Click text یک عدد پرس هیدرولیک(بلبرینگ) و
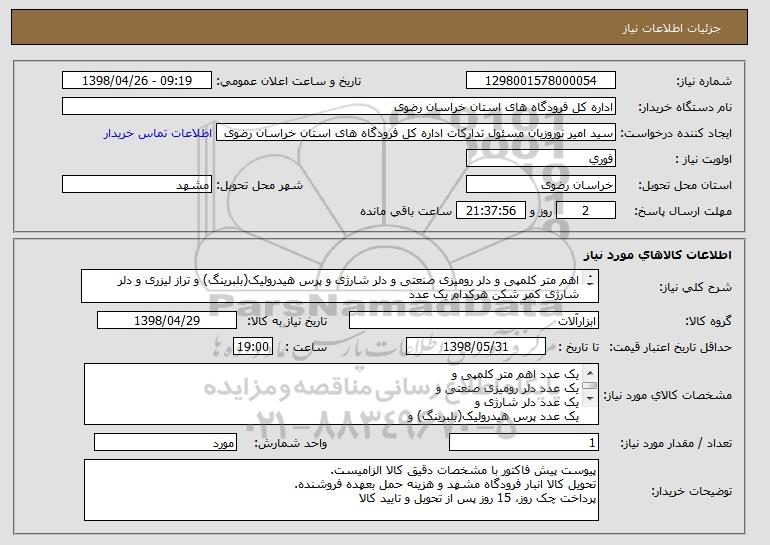This screenshot has width=770, height=545. [x=493, y=417]
